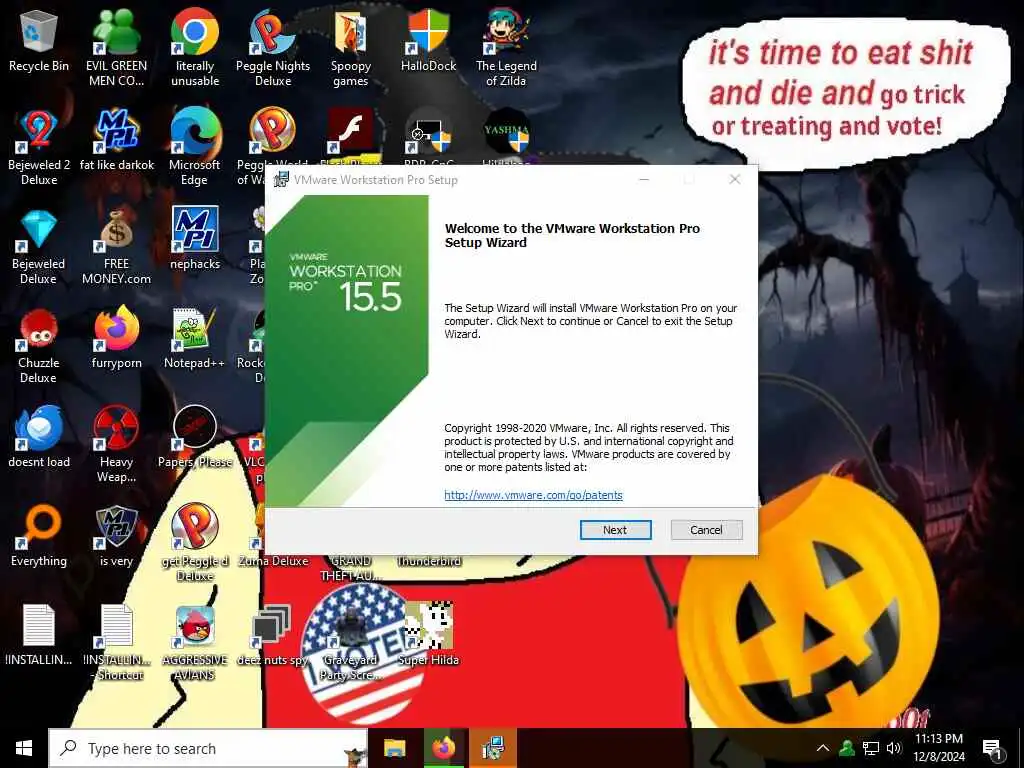Select get Peggle'd Deluxe icon
This screenshot has width=1024, height=768.
point(195,542)
